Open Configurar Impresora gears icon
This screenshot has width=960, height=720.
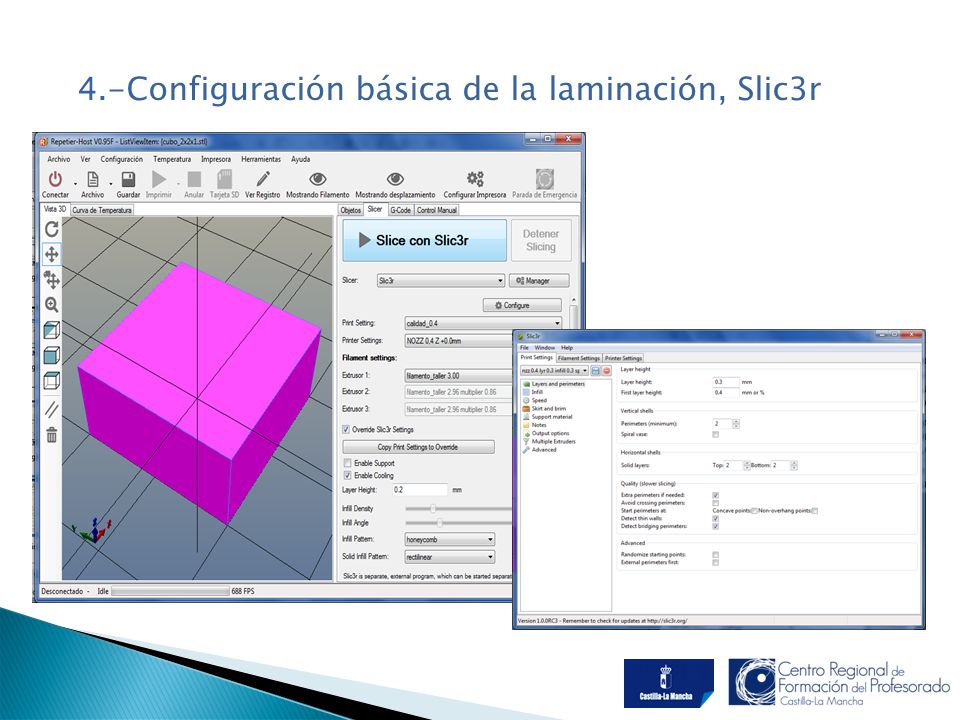[475, 179]
